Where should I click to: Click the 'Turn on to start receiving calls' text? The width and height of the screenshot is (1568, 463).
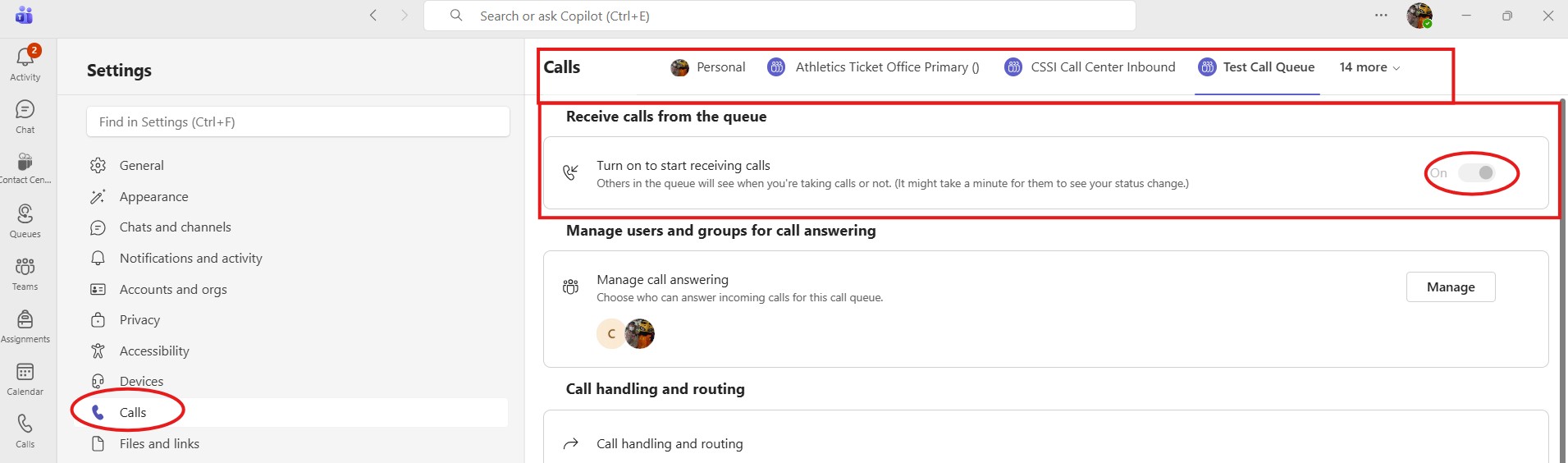(683, 165)
